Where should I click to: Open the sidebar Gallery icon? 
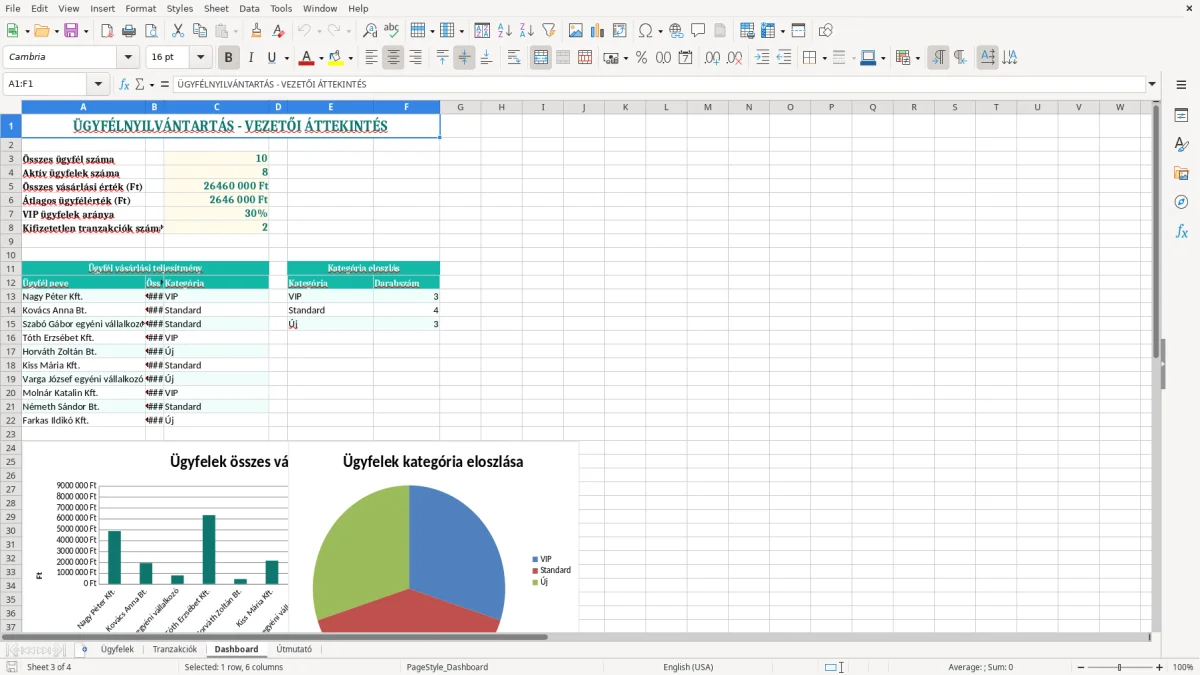[x=1181, y=173]
